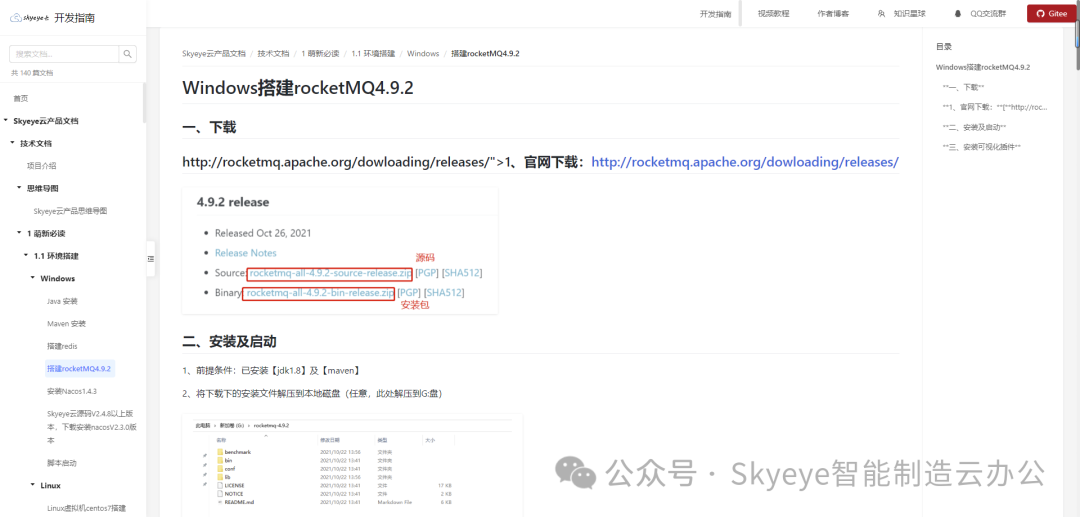The image size is (1080, 517).
Task: Click the search magnifier icon
Action: click(x=127, y=54)
